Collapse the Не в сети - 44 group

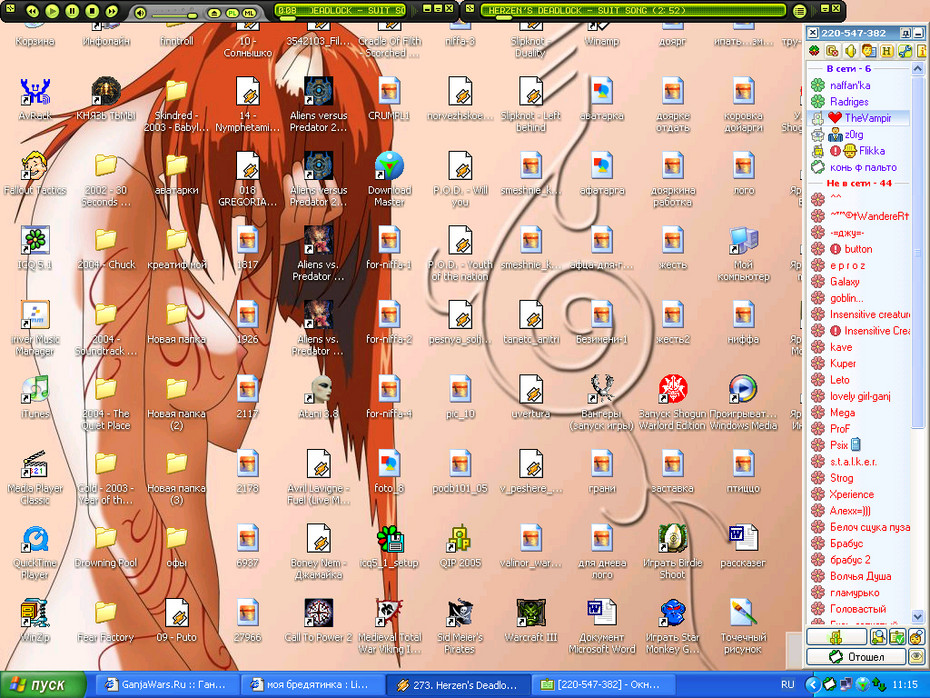click(x=859, y=183)
